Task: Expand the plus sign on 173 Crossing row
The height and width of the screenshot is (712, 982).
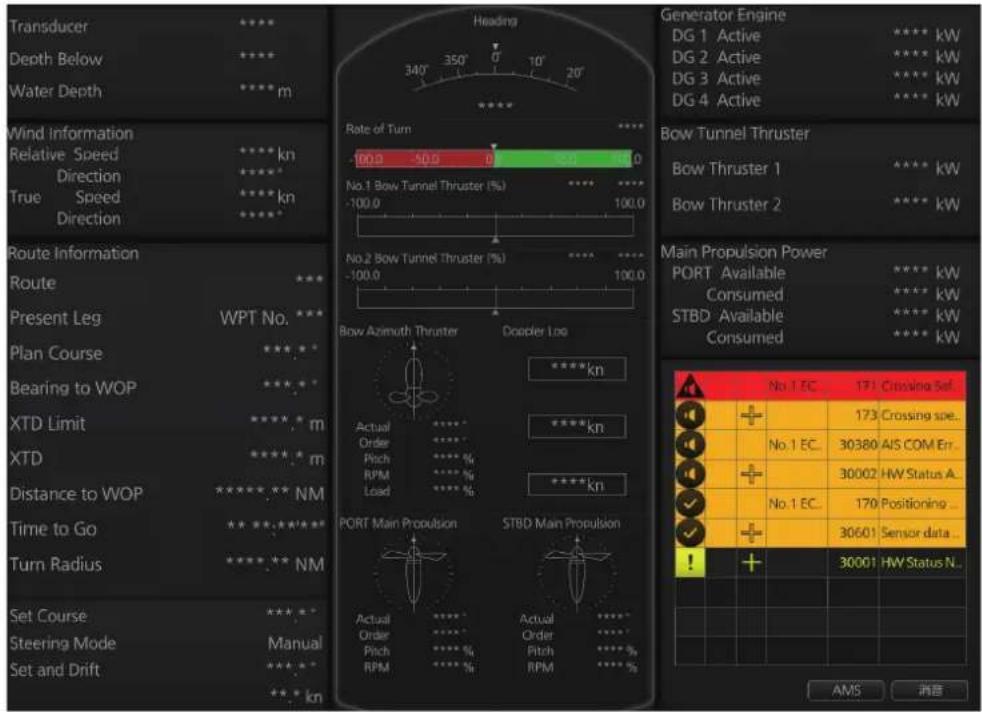Action: [751, 415]
